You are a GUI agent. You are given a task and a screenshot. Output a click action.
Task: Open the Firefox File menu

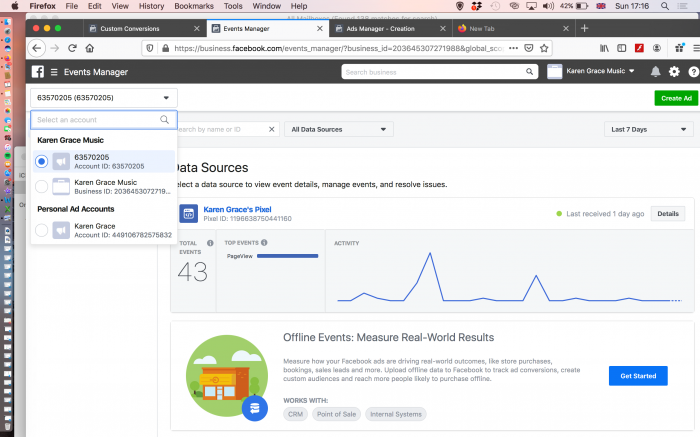click(71, 6)
